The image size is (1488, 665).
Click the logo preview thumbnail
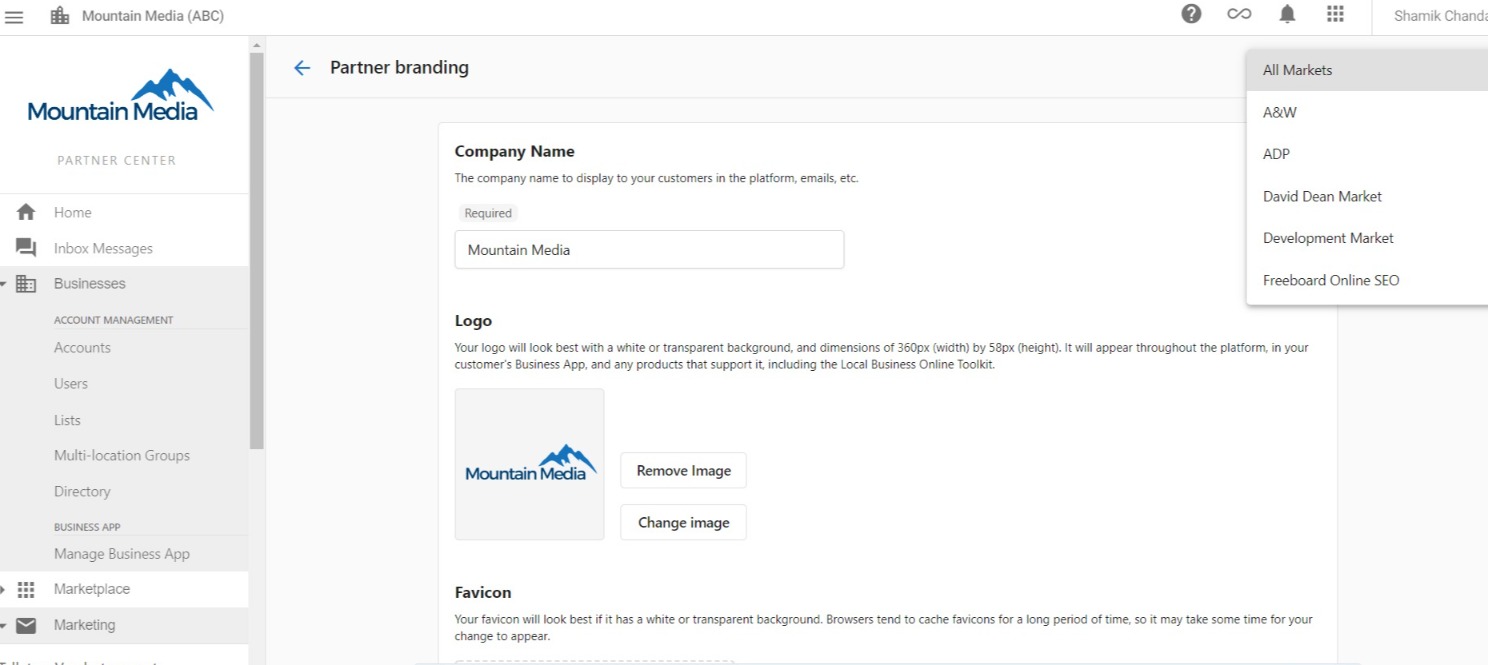(529, 464)
